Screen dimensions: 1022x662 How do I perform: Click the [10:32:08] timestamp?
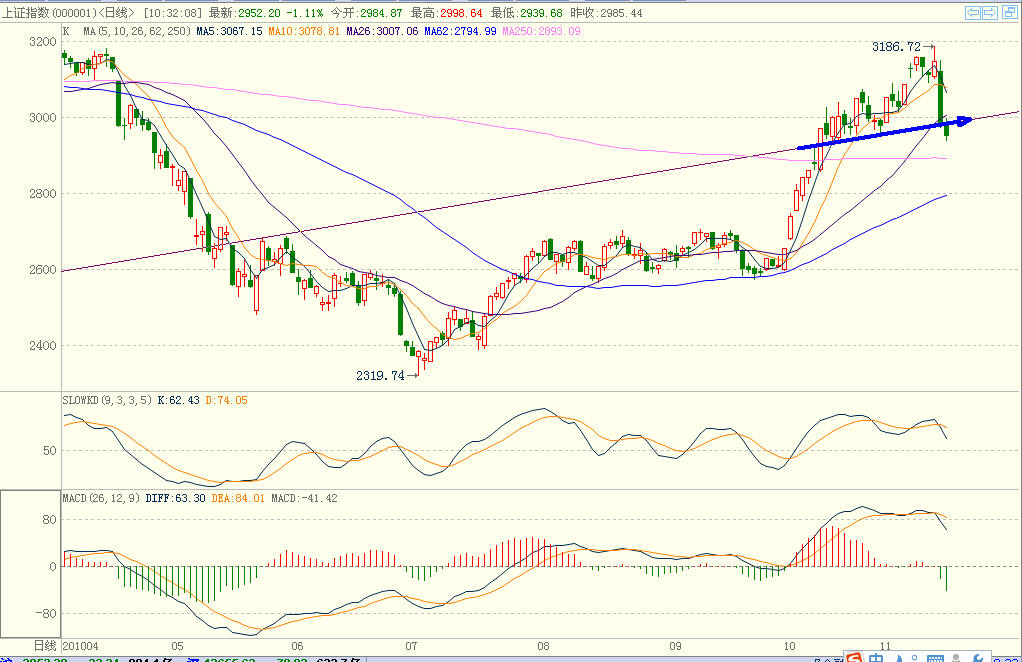click(173, 13)
